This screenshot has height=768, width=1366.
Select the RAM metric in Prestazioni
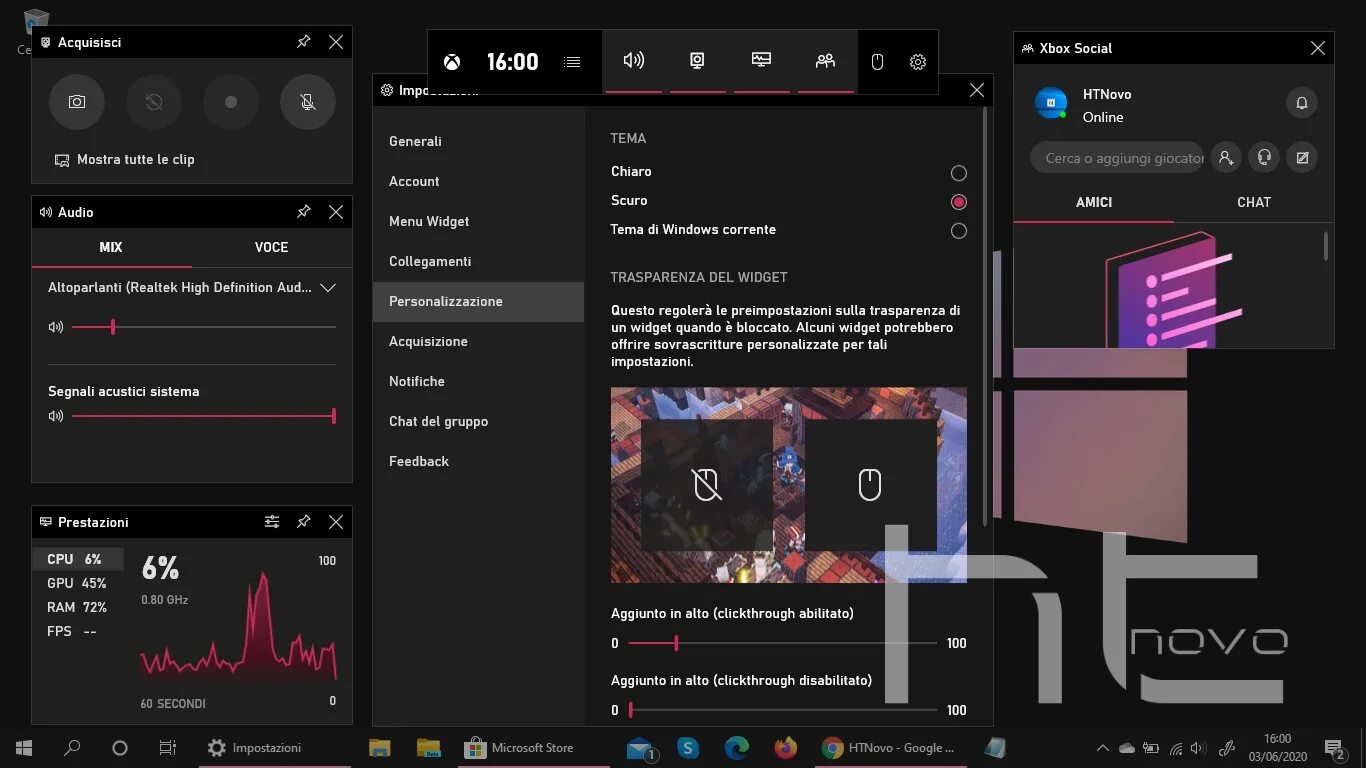pyautogui.click(x=78, y=607)
